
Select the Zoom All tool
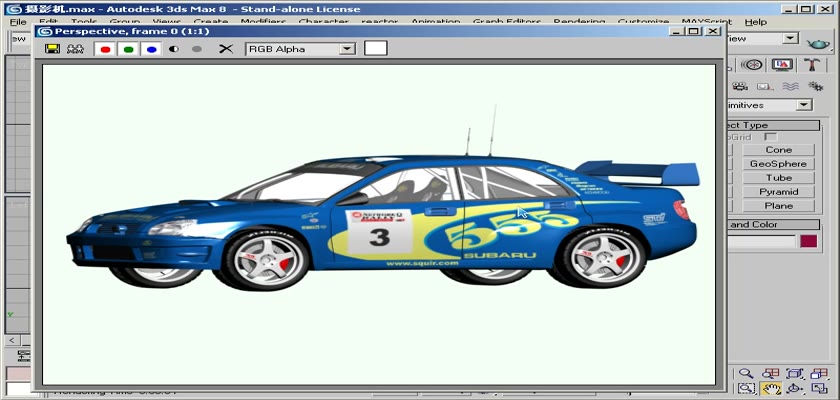coord(770,374)
